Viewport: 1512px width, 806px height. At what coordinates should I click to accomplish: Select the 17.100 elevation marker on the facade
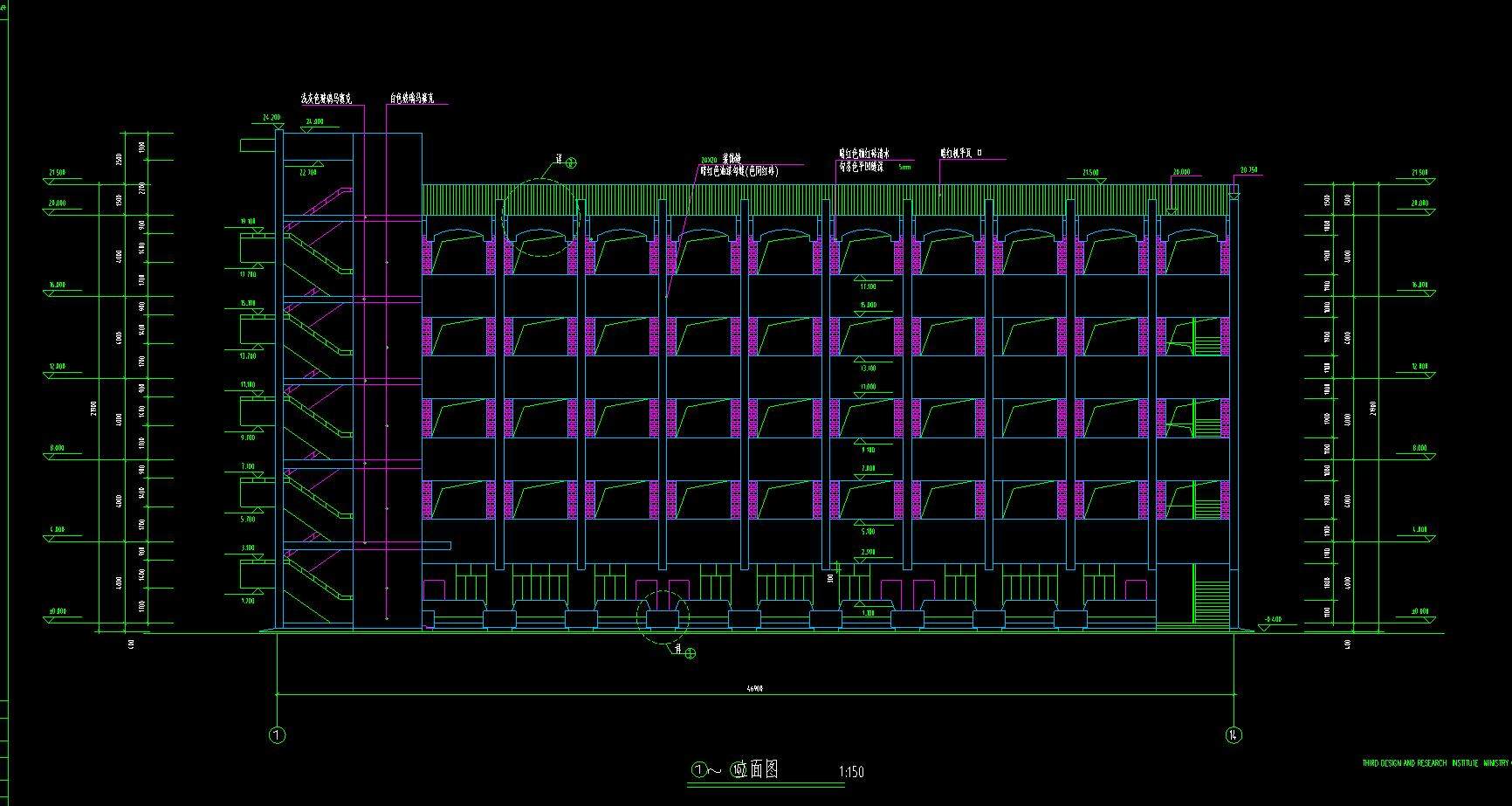pyautogui.click(x=868, y=286)
